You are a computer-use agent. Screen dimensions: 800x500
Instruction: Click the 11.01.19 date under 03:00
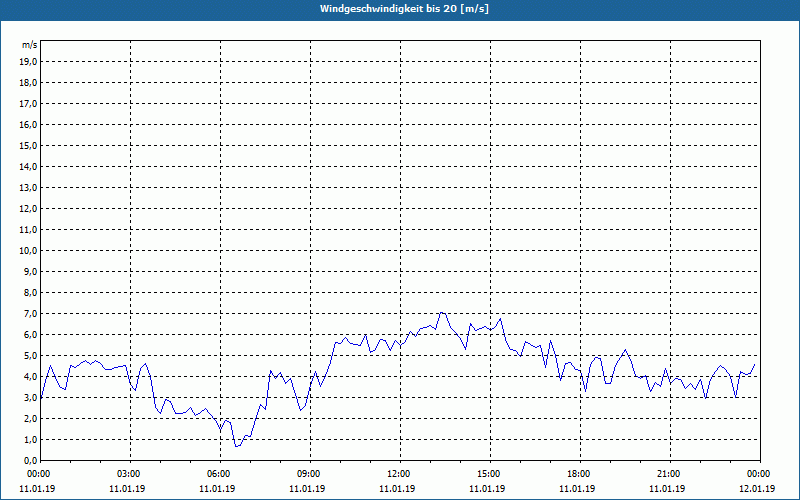128,489
